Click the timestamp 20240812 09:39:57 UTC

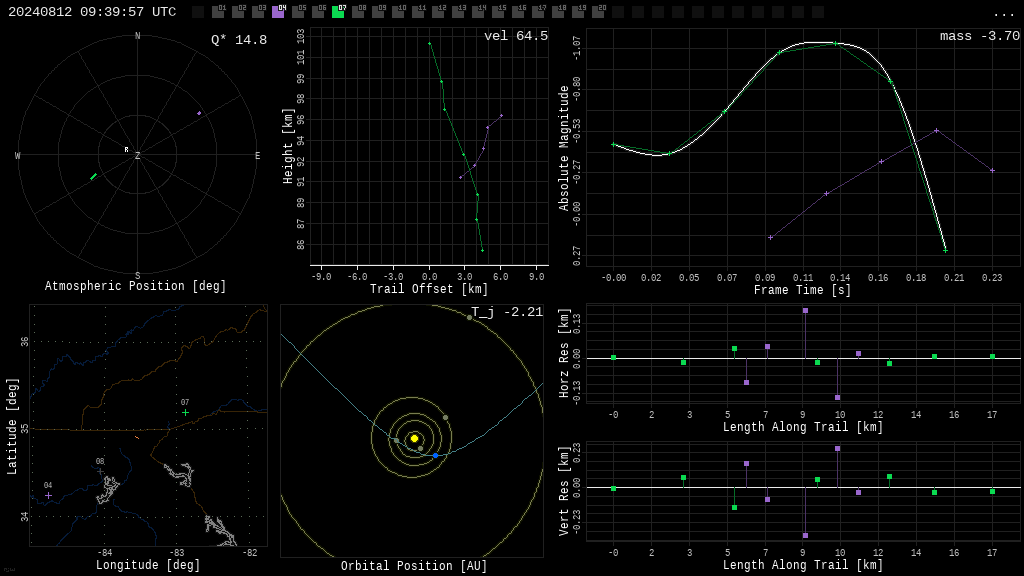pyautogui.click(x=92, y=12)
